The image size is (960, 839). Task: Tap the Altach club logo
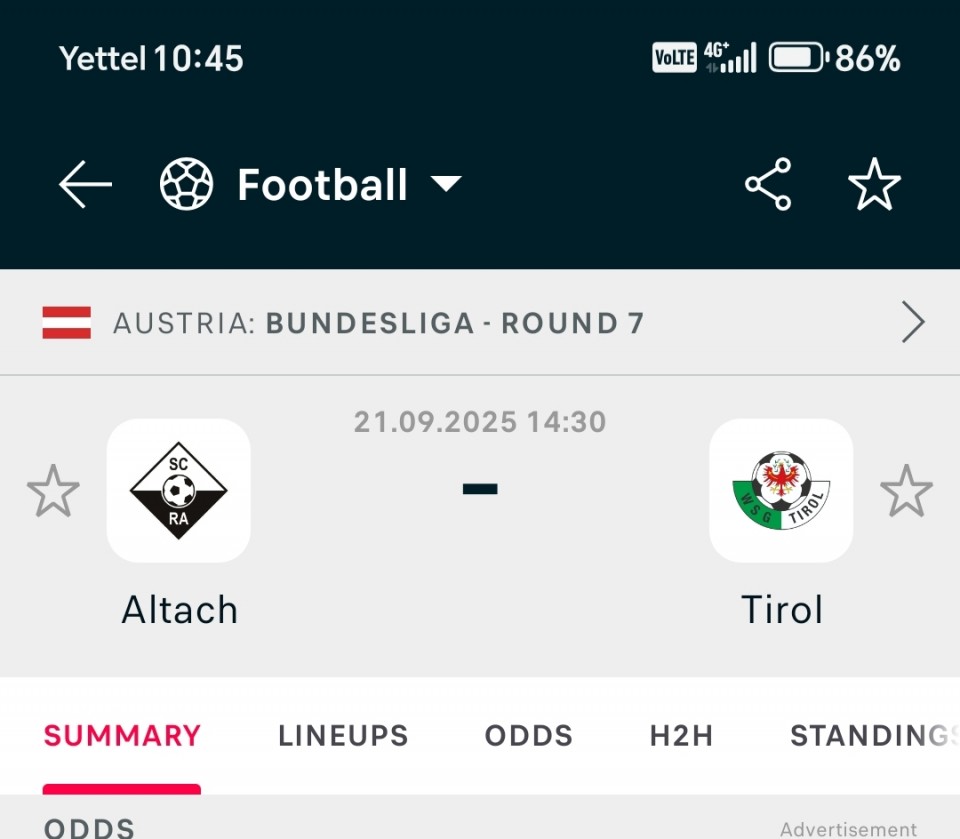click(179, 490)
